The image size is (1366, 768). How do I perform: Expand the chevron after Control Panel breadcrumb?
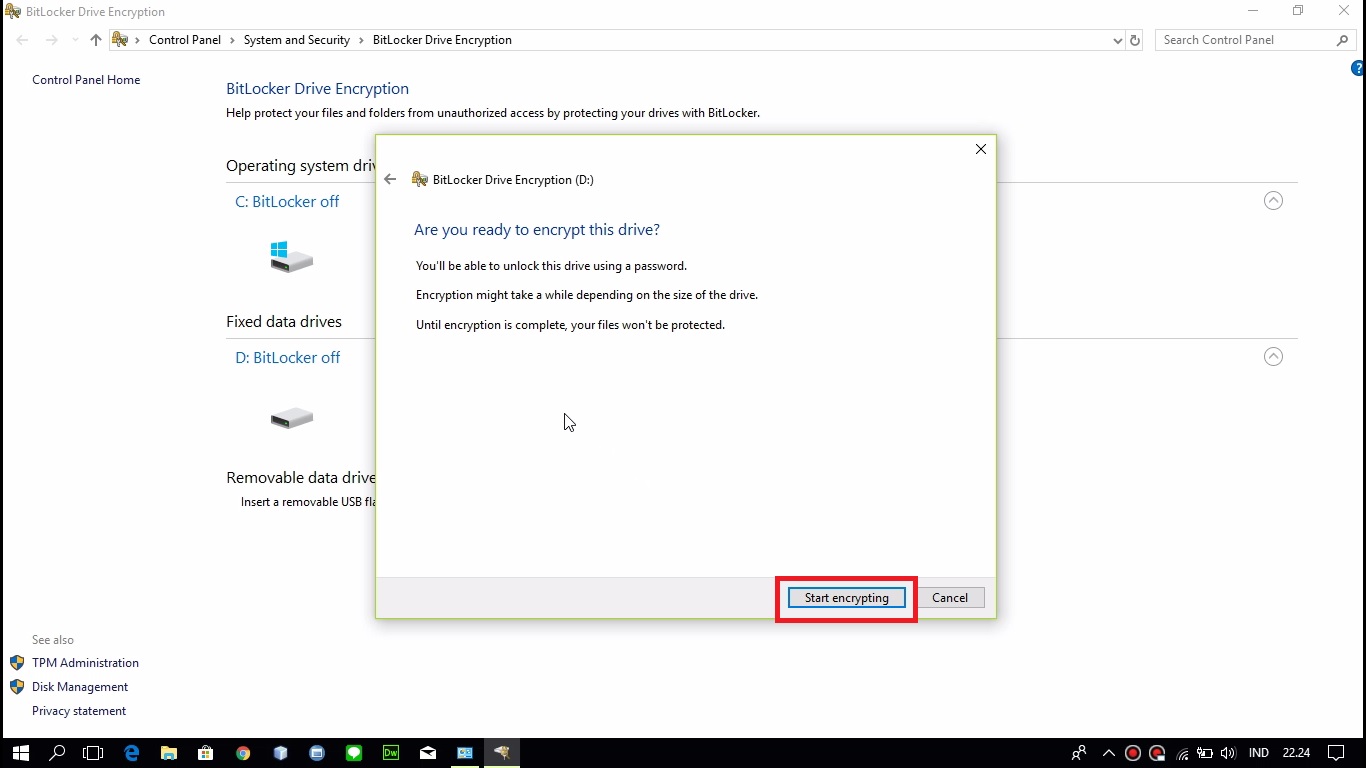pyautogui.click(x=232, y=40)
